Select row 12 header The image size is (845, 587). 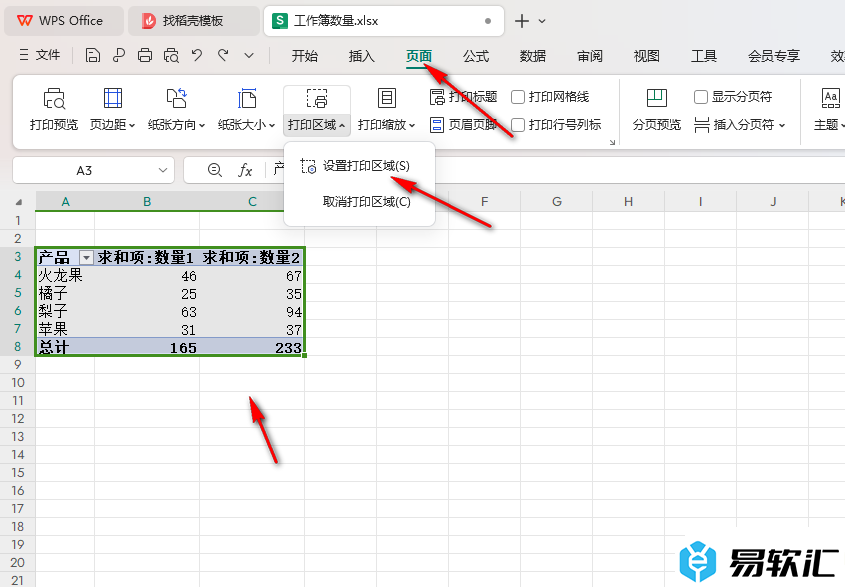[18, 418]
